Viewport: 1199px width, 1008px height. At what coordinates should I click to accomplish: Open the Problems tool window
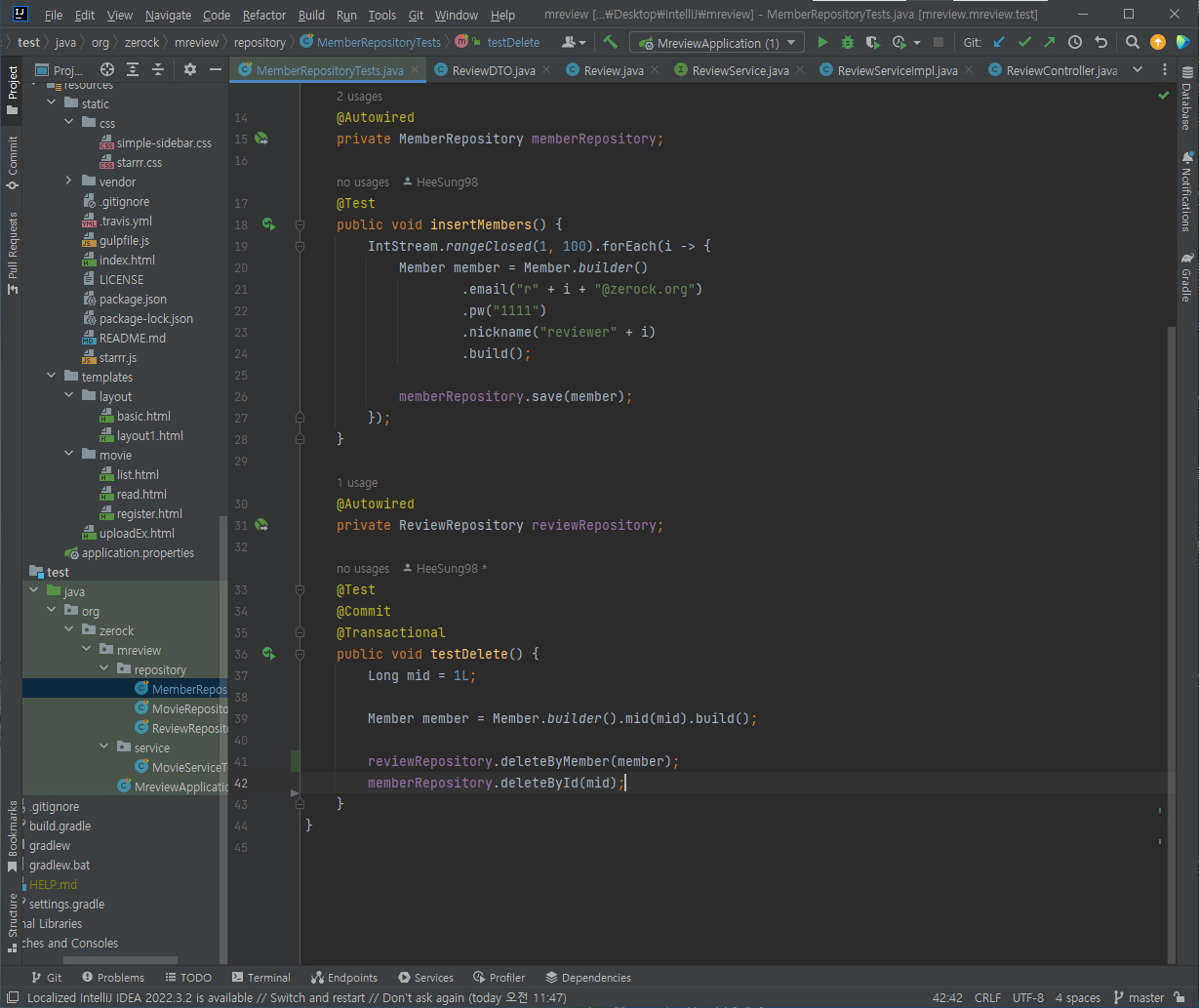coord(112,977)
